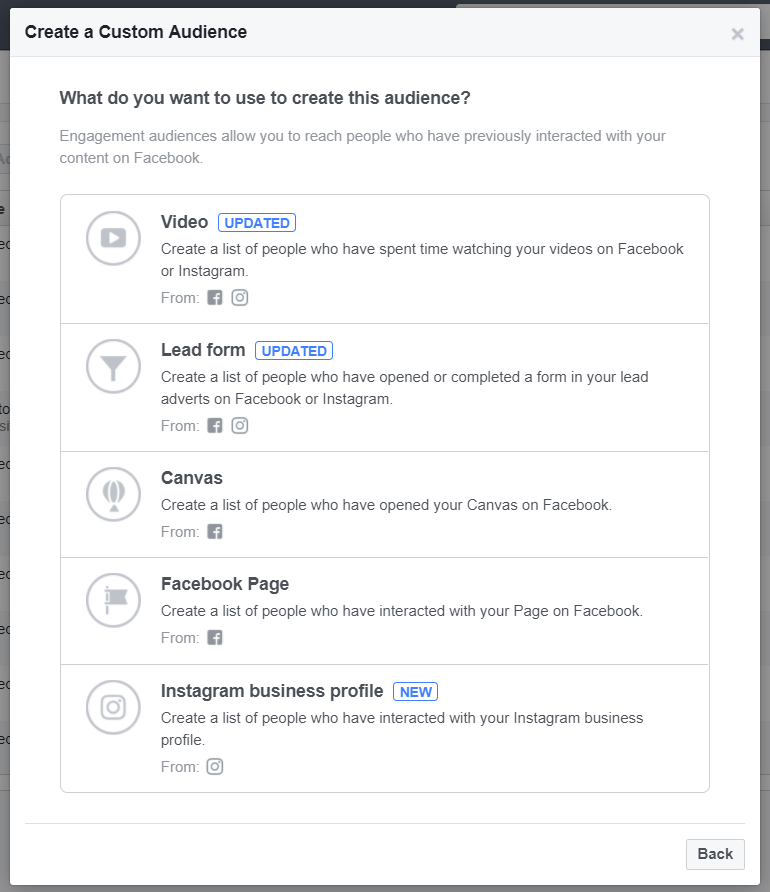Click the Instagram icon beside Instagram business profile
Screen dimensions: 770x892
click(x=214, y=766)
